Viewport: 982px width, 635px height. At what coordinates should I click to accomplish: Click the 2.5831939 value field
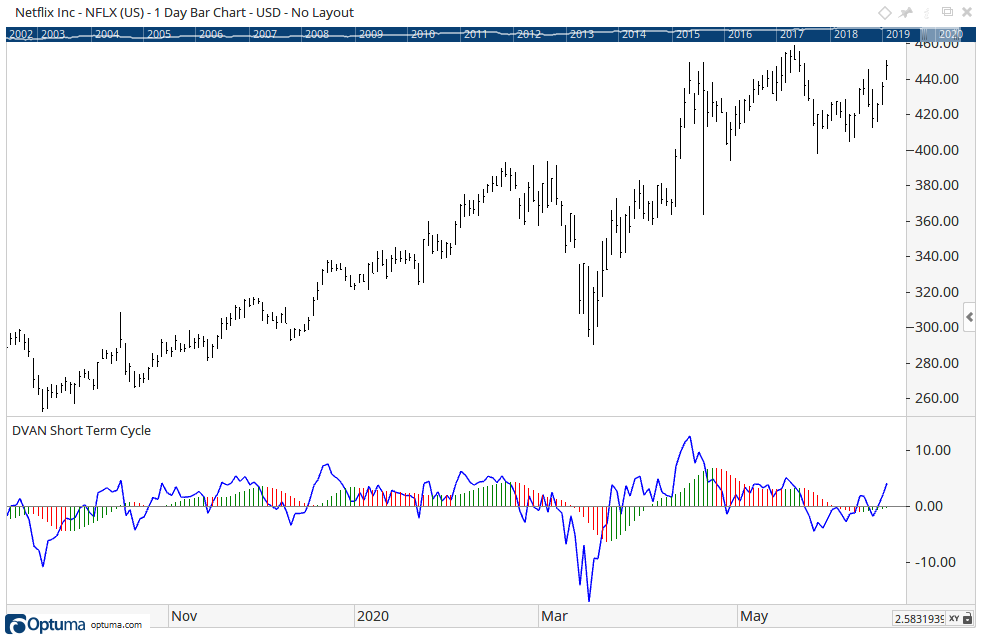[919, 619]
